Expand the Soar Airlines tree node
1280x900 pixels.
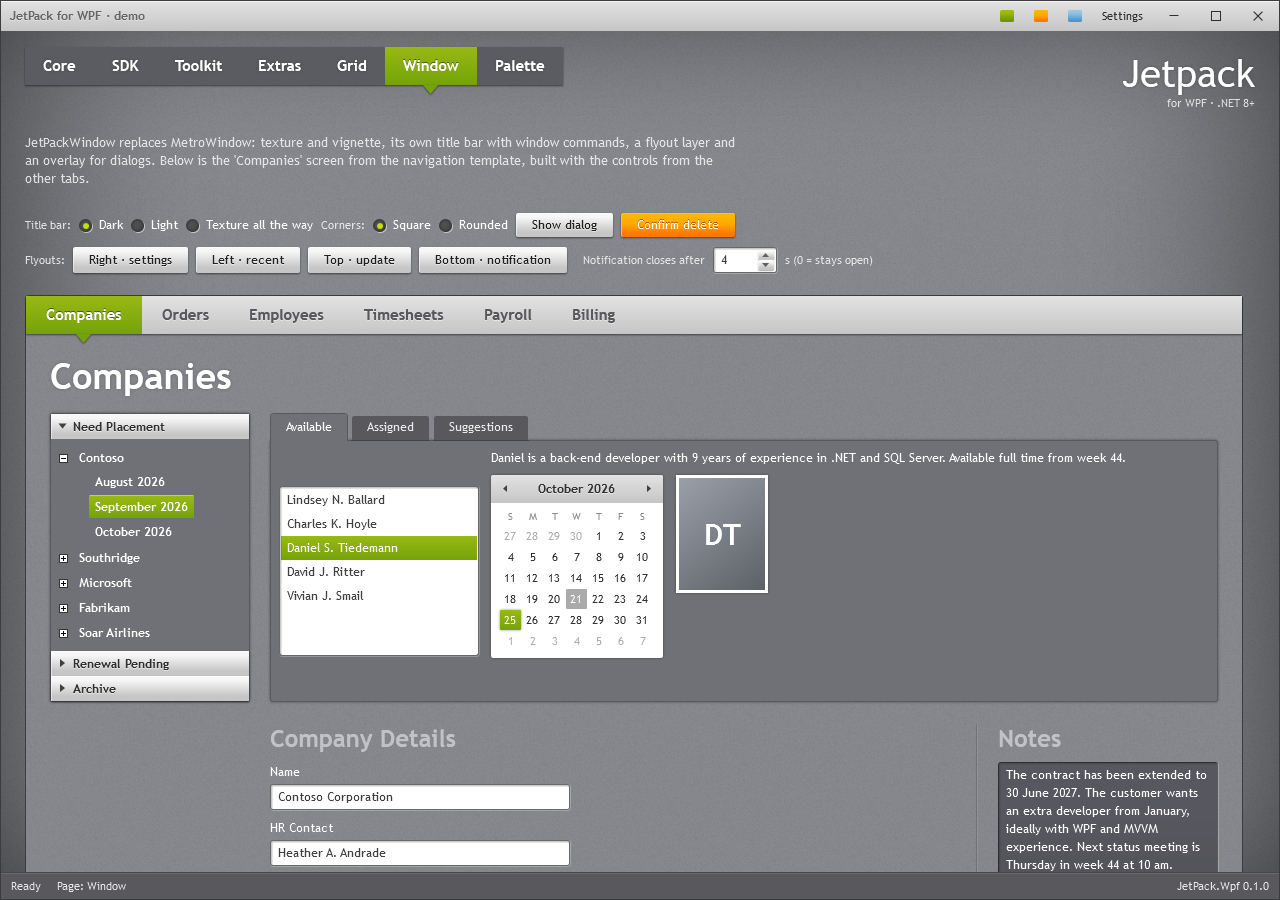coord(64,633)
